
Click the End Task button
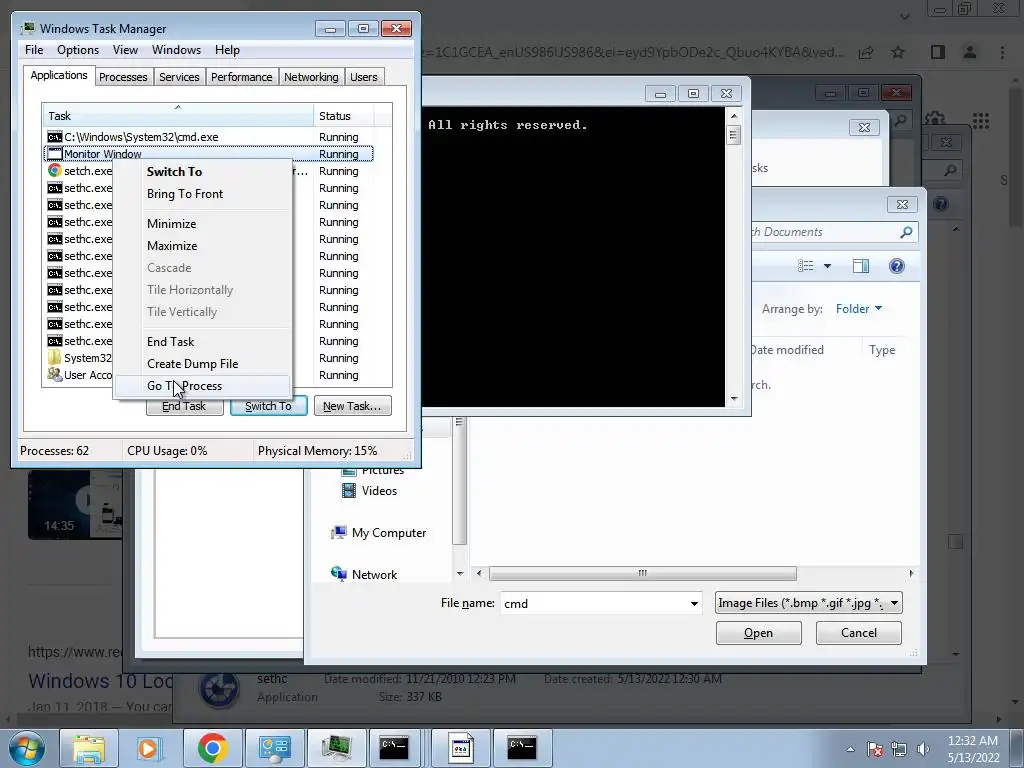pos(185,406)
